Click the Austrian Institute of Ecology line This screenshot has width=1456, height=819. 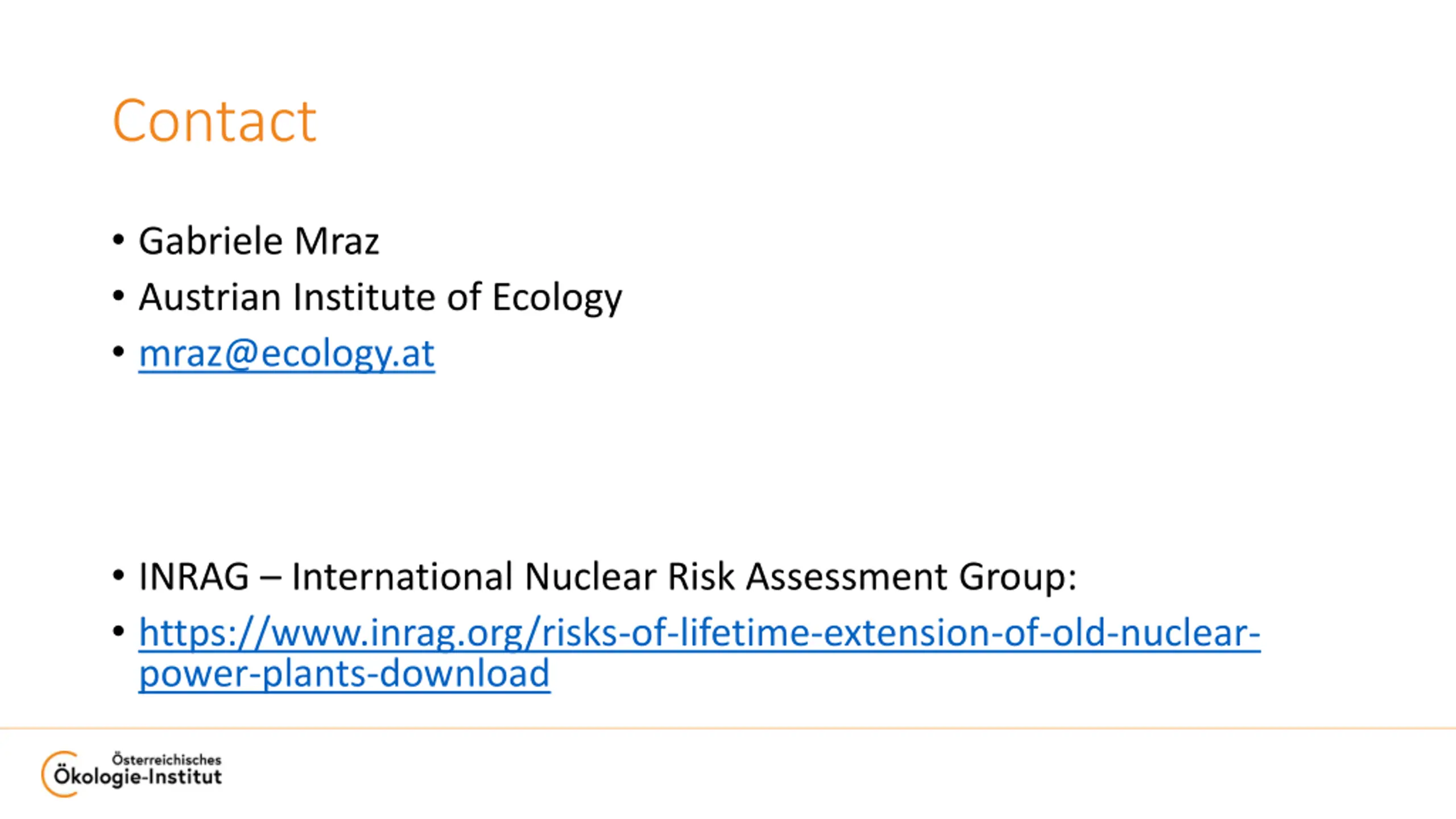[x=380, y=297]
